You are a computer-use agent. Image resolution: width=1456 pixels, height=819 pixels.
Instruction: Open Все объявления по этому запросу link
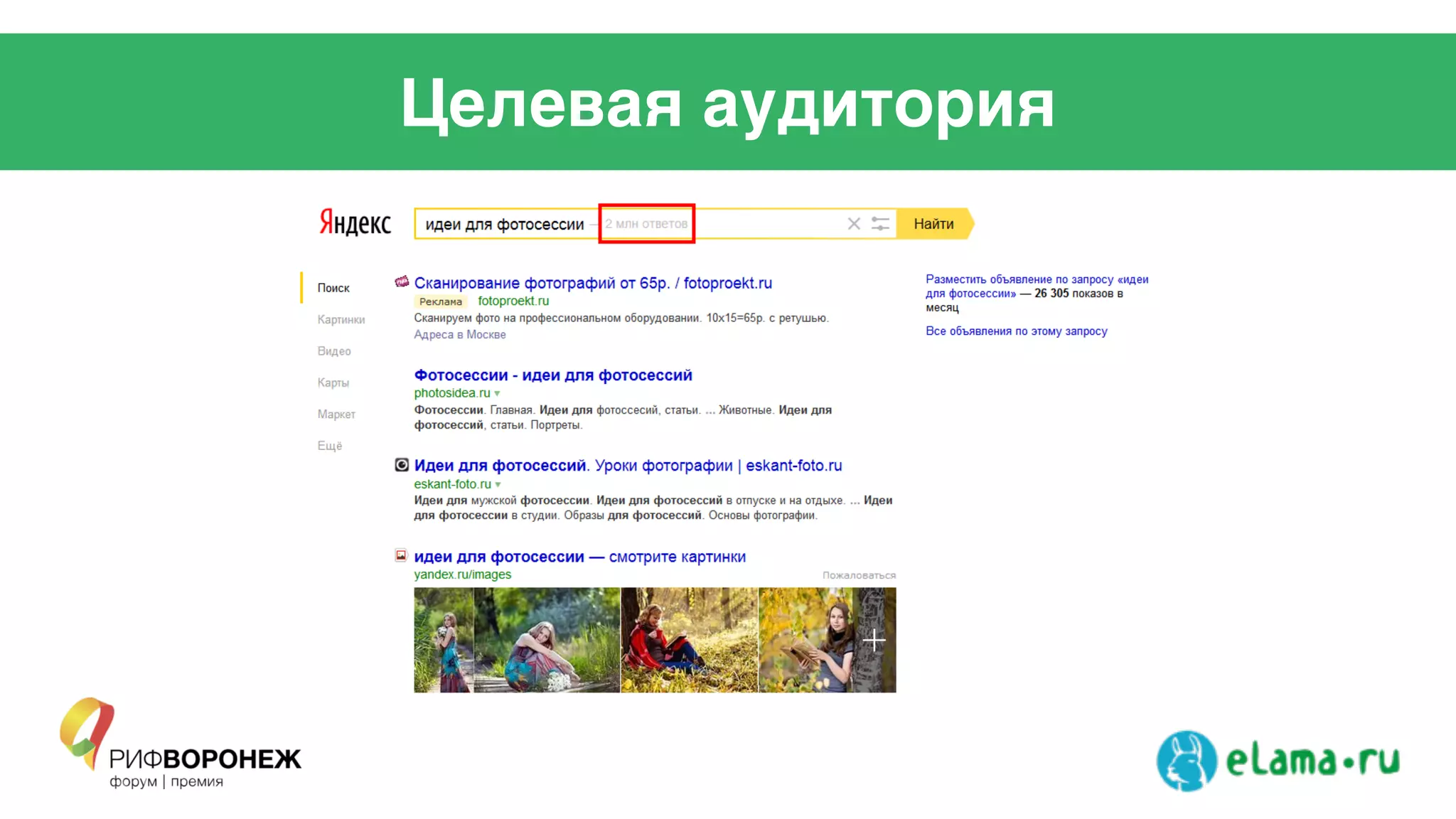[1017, 331]
